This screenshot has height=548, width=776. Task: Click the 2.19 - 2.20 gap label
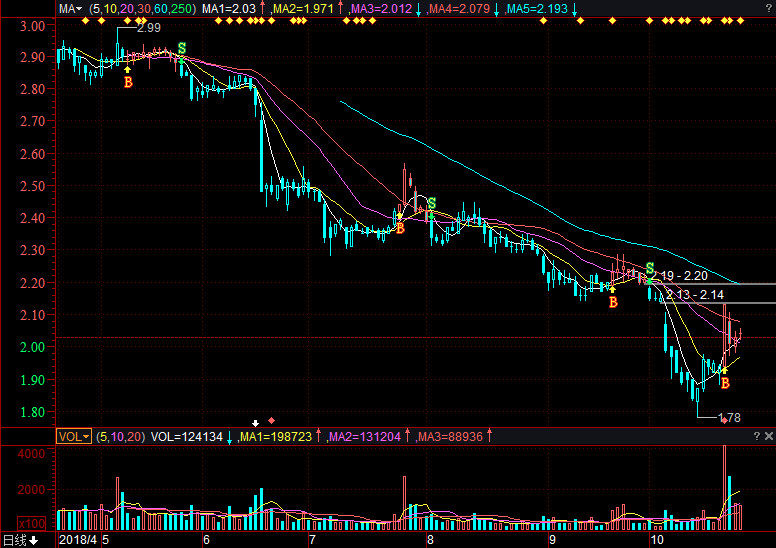(680, 276)
